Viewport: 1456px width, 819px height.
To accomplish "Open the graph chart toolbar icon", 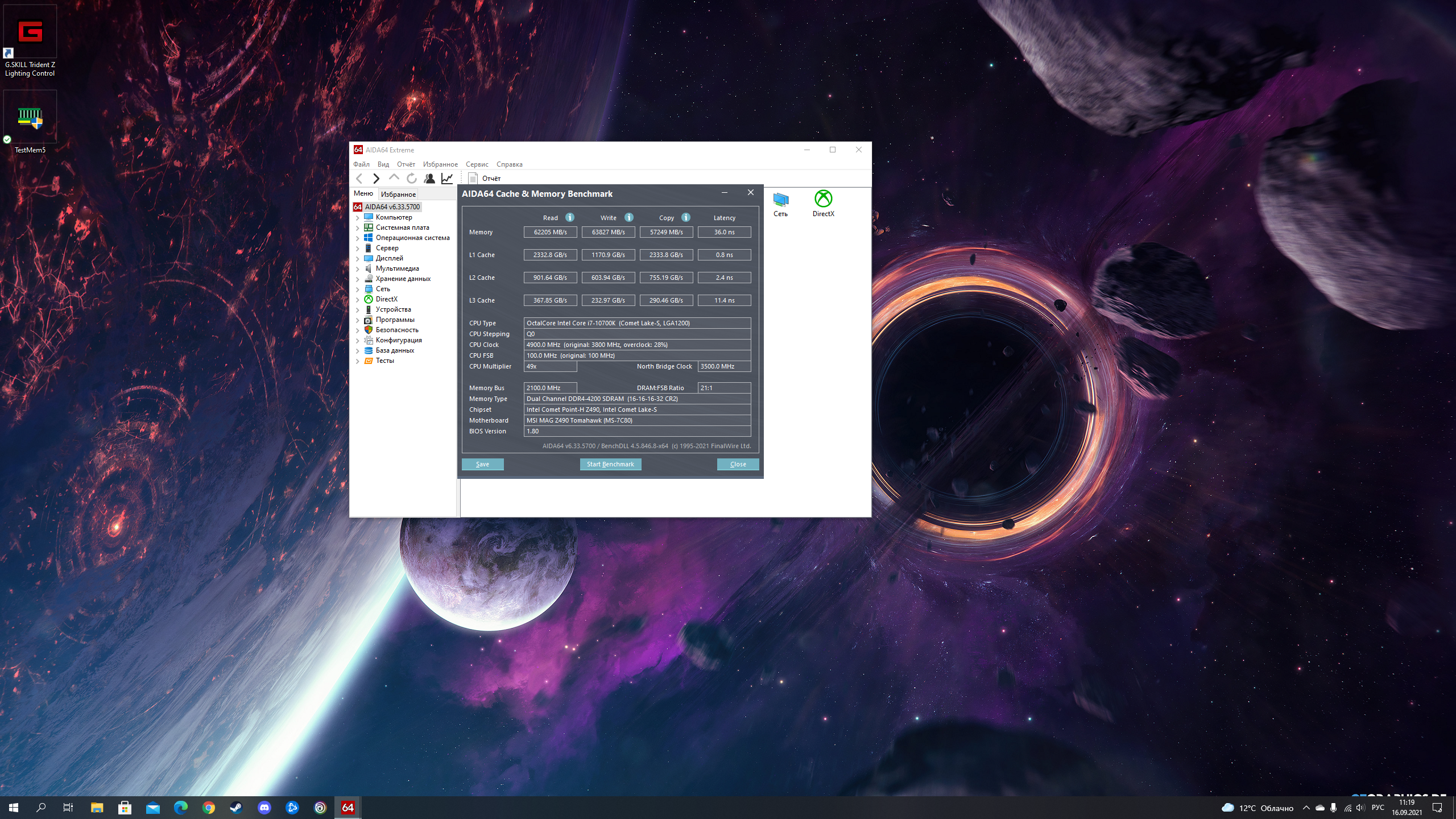I will point(447,179).
